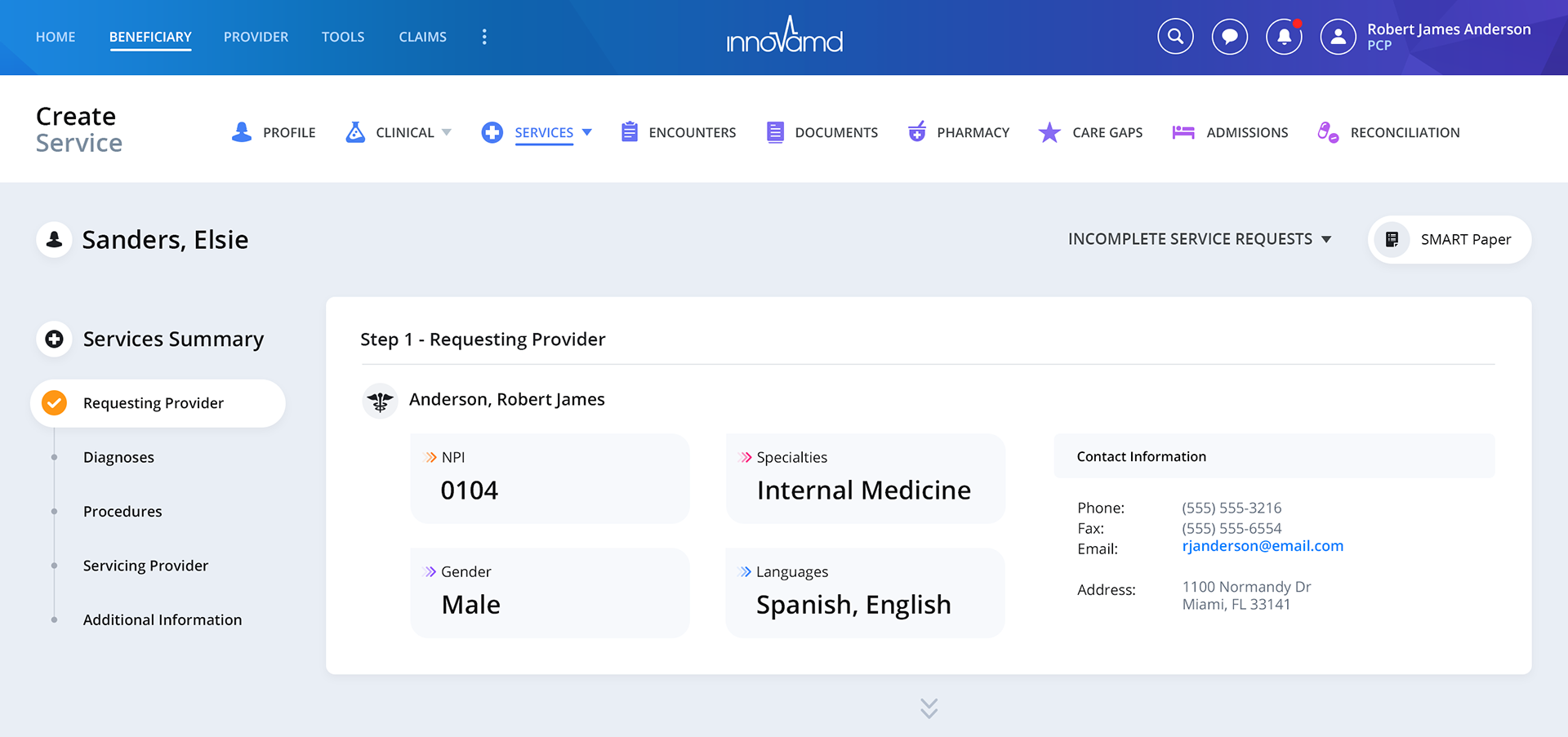Click the fax number (555) 555-6554
Viewport: 1568px width, 737px height.
[1232, 528]
